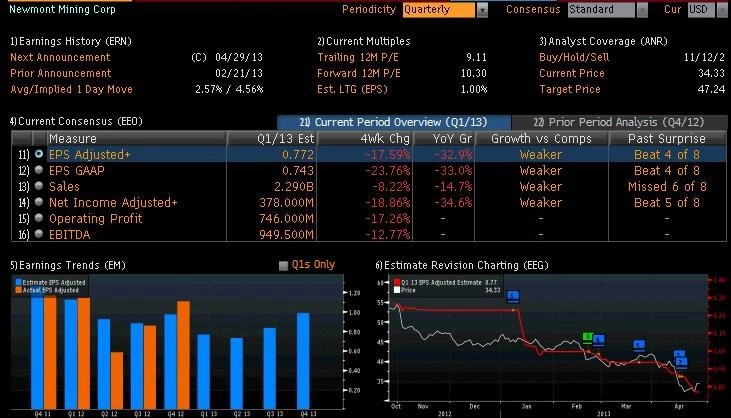The height and width of the screenshot is (418, 731).
Task: Click the Newmont Mining Corp title
Action: pyautogui.click(x=62, y=9)
